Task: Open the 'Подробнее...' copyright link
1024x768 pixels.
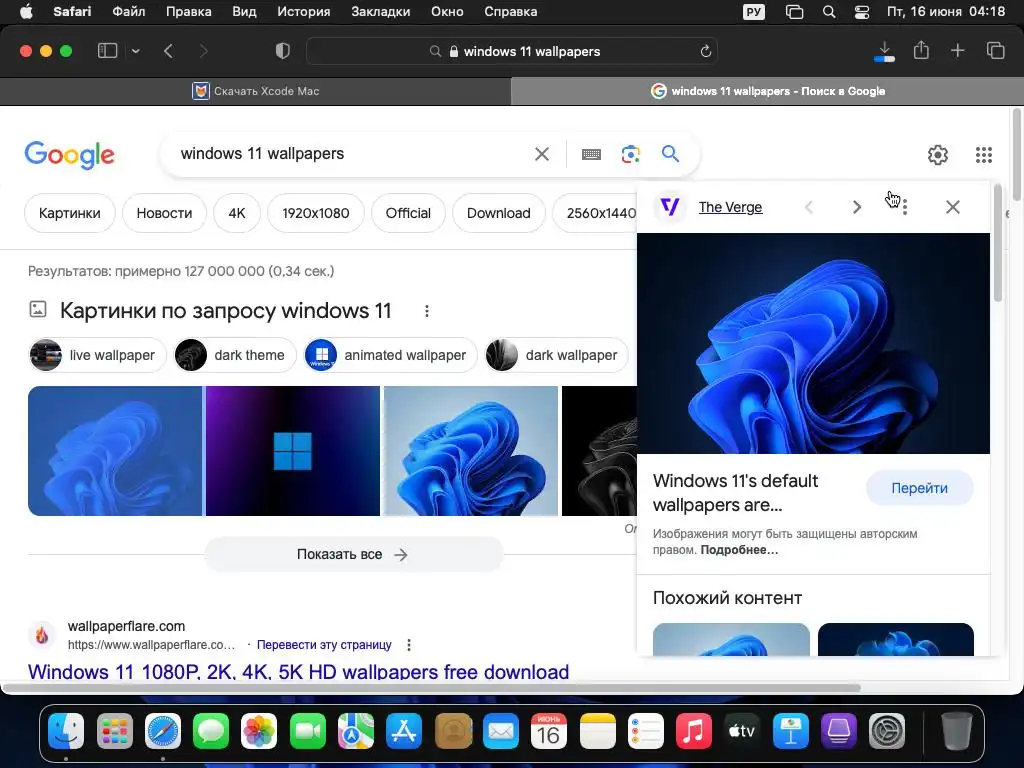Action: pos(739,550)
